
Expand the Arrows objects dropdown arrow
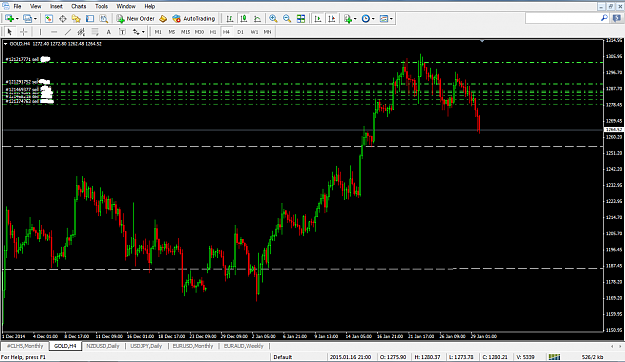click(143, 32)
